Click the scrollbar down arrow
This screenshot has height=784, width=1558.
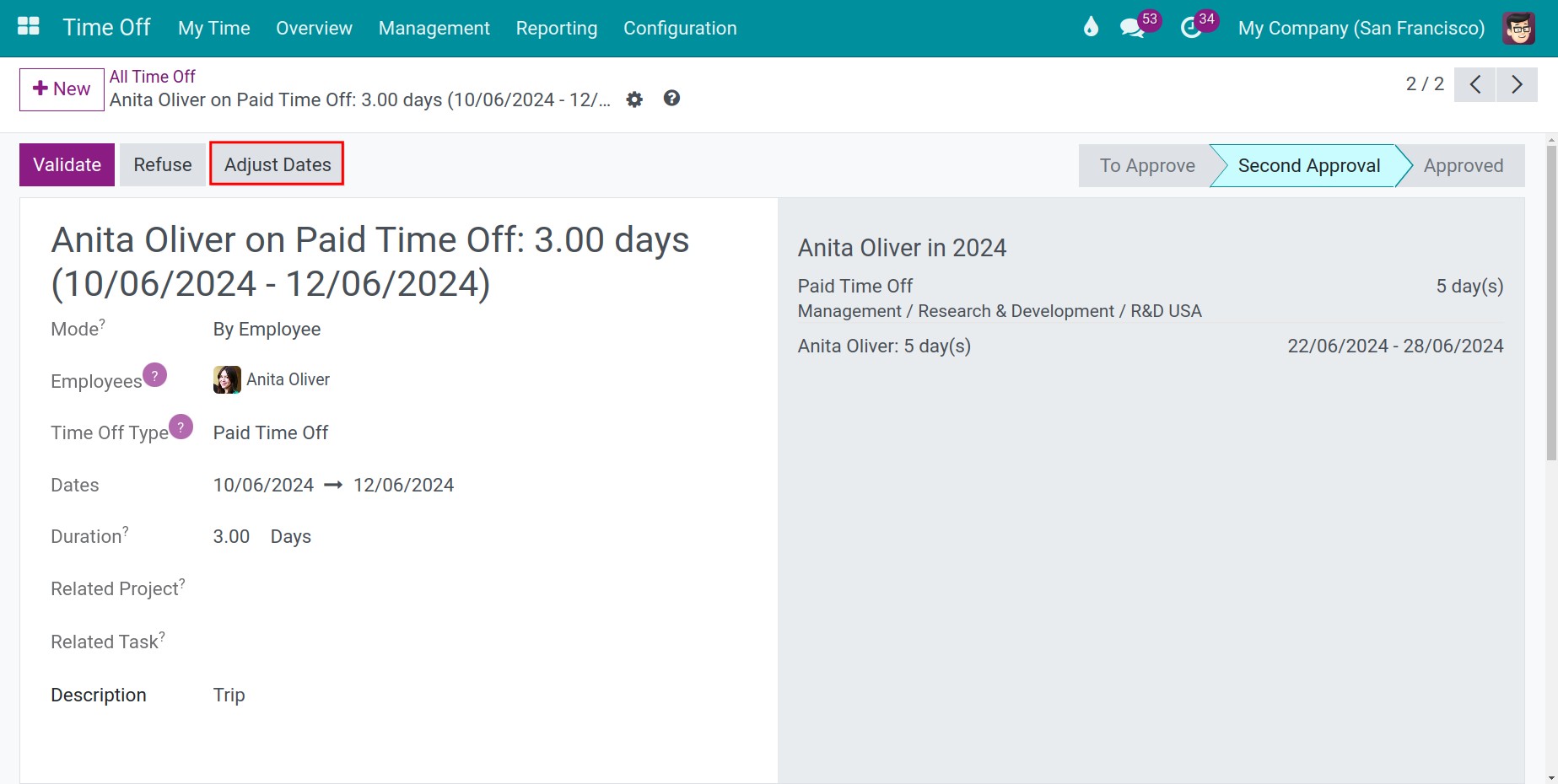point(1551,777)
